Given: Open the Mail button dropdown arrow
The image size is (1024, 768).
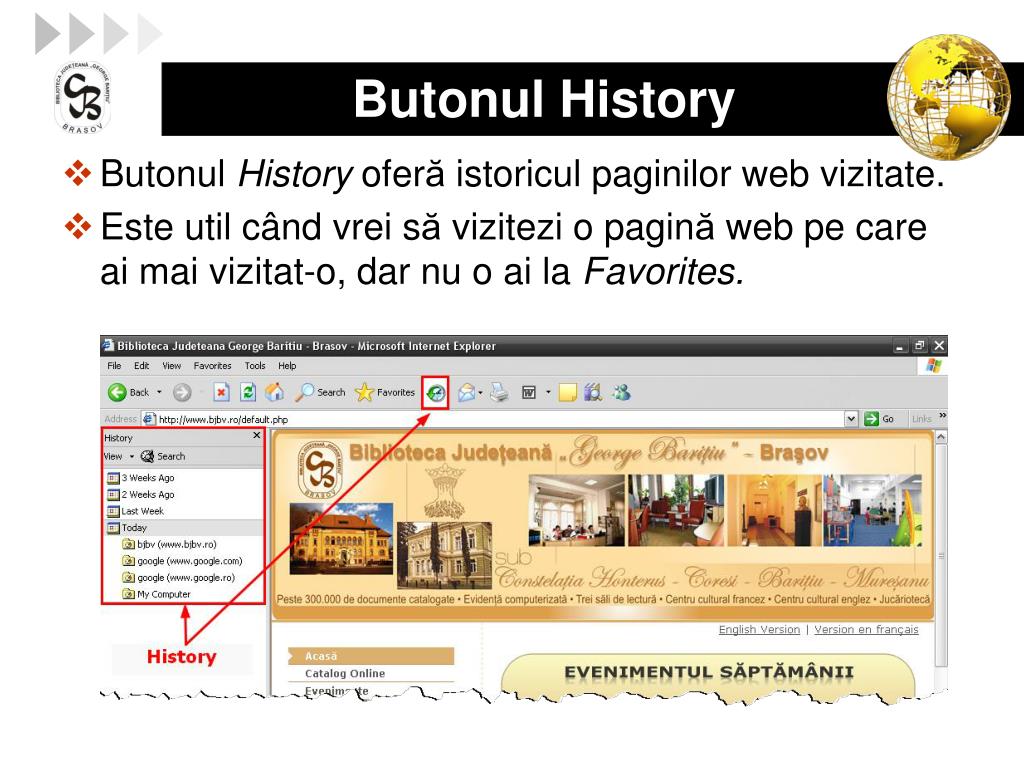Looking at the screenshot, I should click(480, 392).
